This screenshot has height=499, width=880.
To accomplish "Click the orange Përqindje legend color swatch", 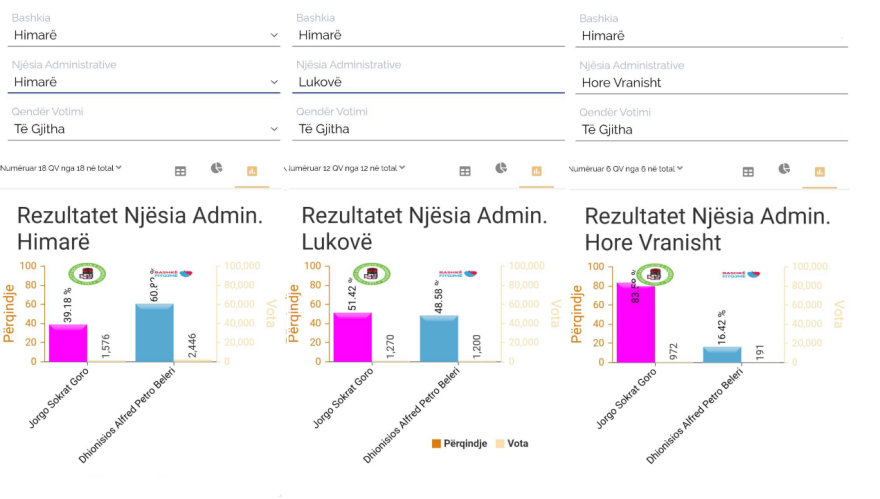I will [x=437, y=443].
